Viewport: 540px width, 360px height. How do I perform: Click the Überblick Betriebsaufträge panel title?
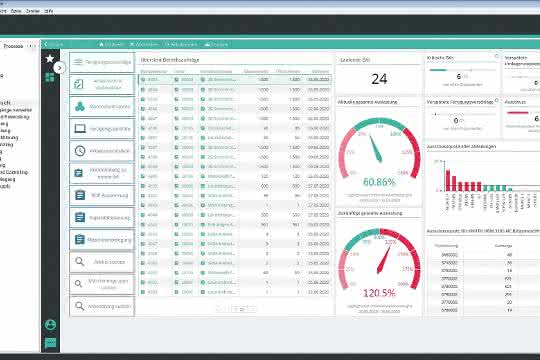170,60
